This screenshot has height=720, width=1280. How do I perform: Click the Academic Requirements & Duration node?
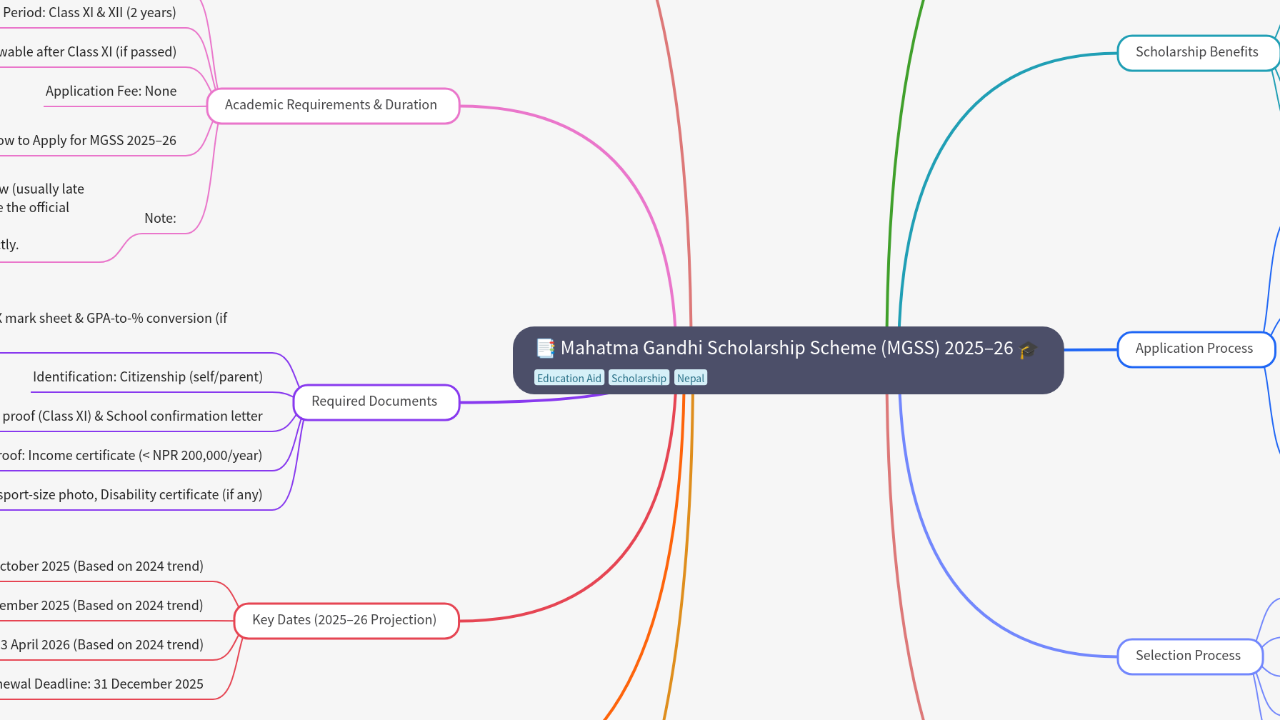[x=331, y=105]
